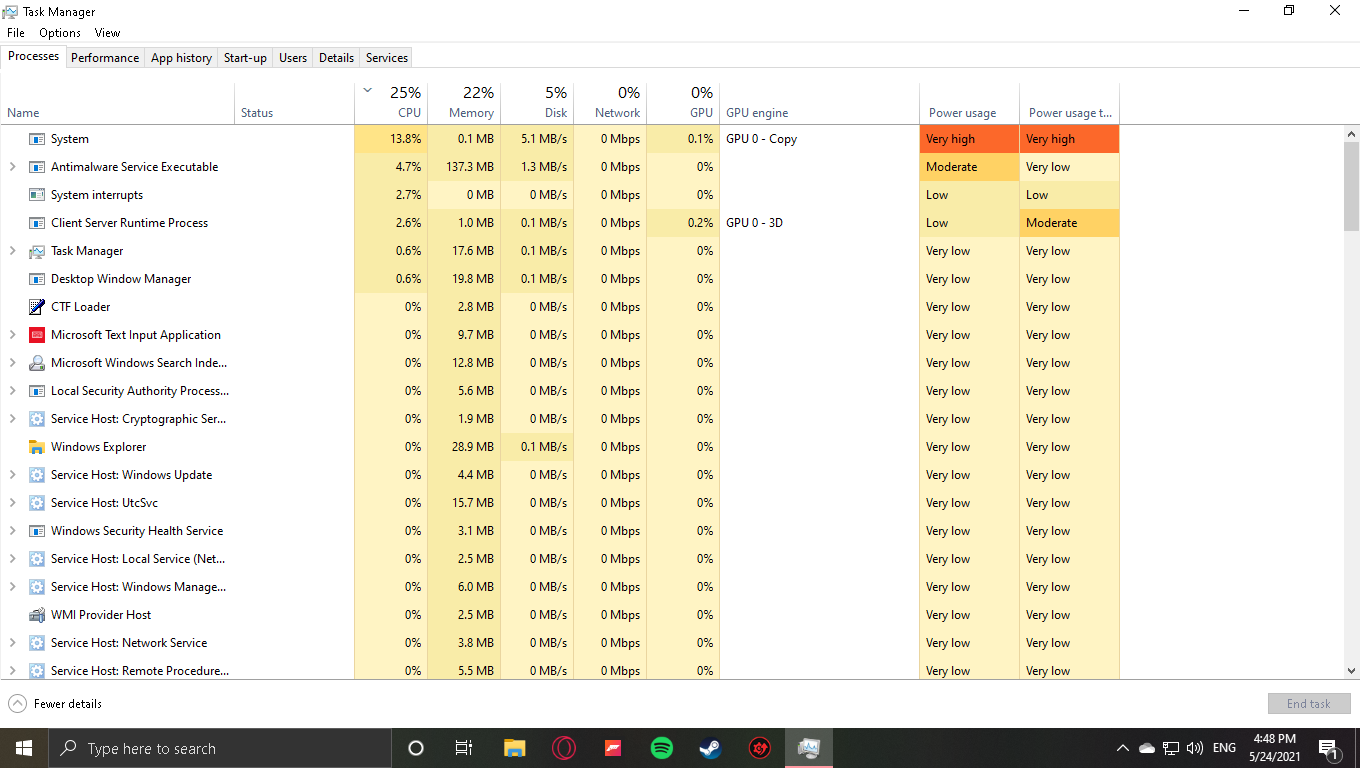Open the Options menu
This screenshot has width=1360, height=768.
(x=60, y=33)
